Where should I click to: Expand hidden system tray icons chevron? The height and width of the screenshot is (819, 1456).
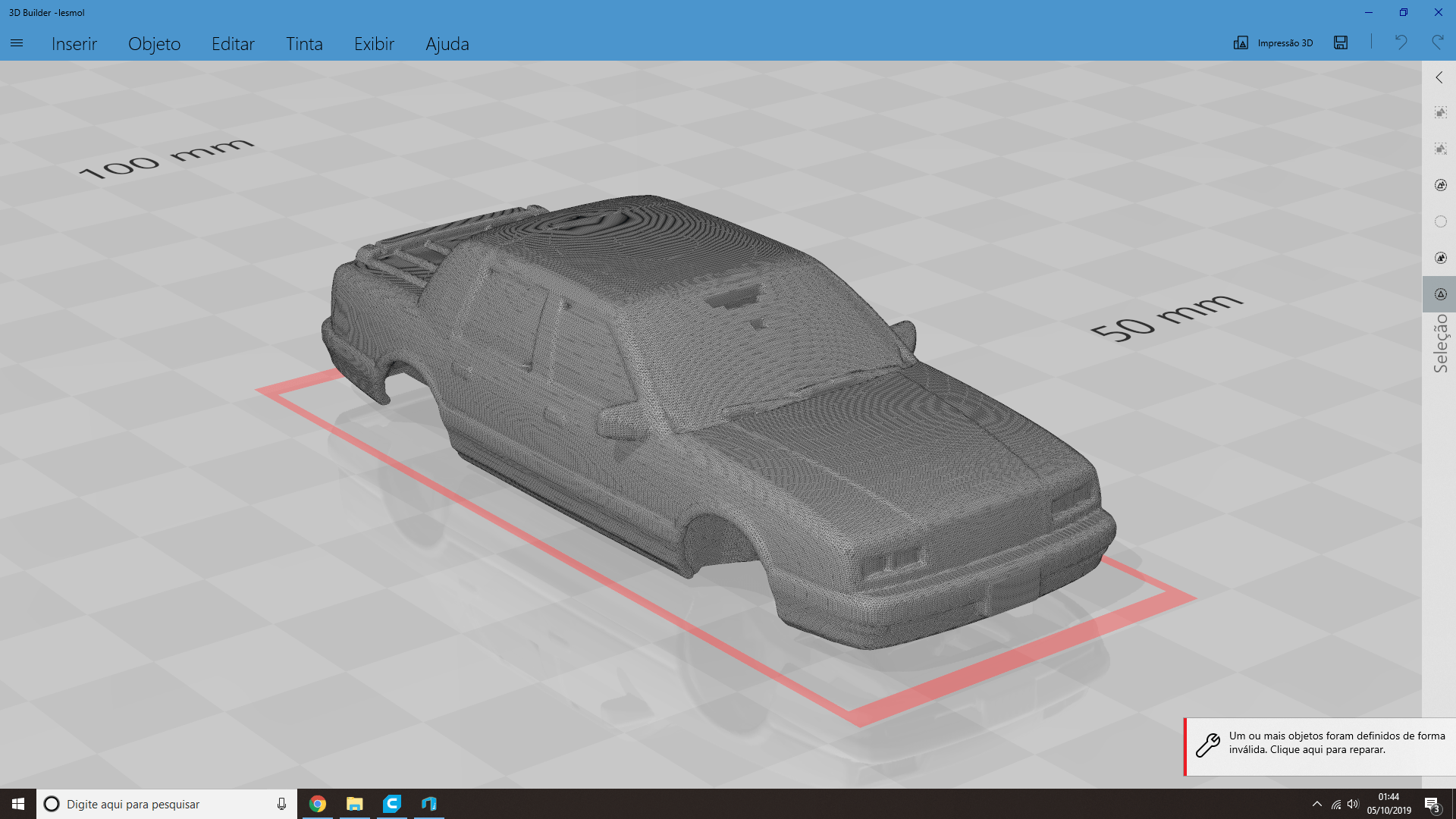[x=1317, y=804]
